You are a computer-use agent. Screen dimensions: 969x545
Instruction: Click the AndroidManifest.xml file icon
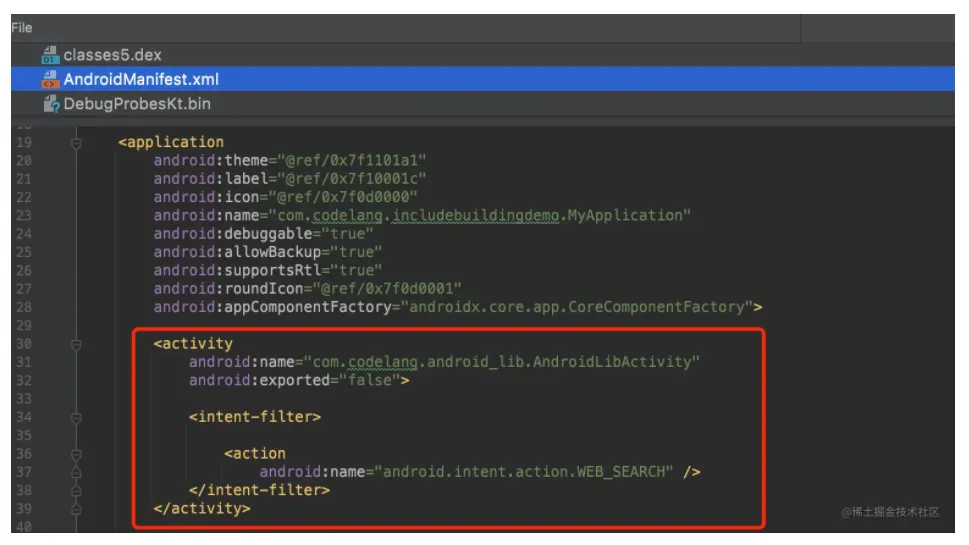(x=50, y=79)
